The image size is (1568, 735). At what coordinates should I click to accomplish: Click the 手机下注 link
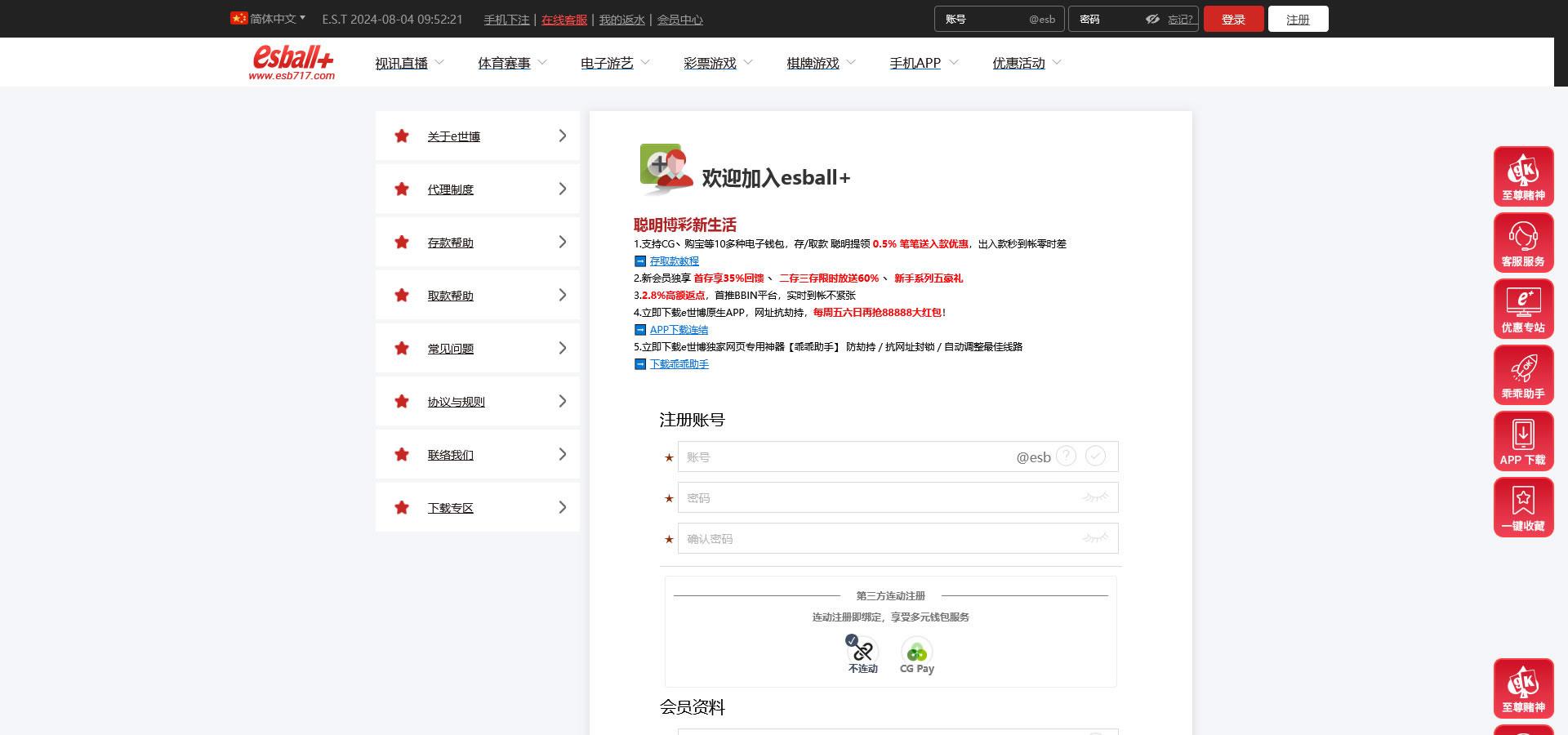pyautogui.click(x=506, y=20)
